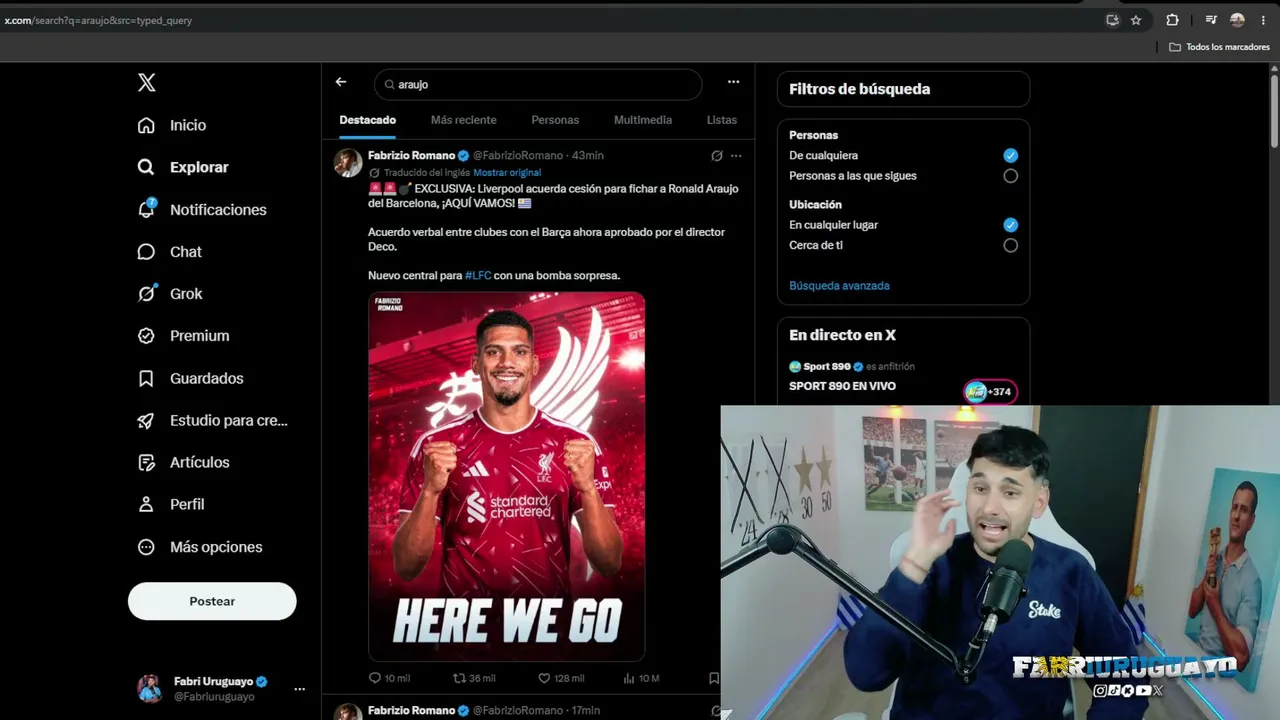1280x720 pixels.
Task: Open search options three-dot menu
Action: [733, 82]
